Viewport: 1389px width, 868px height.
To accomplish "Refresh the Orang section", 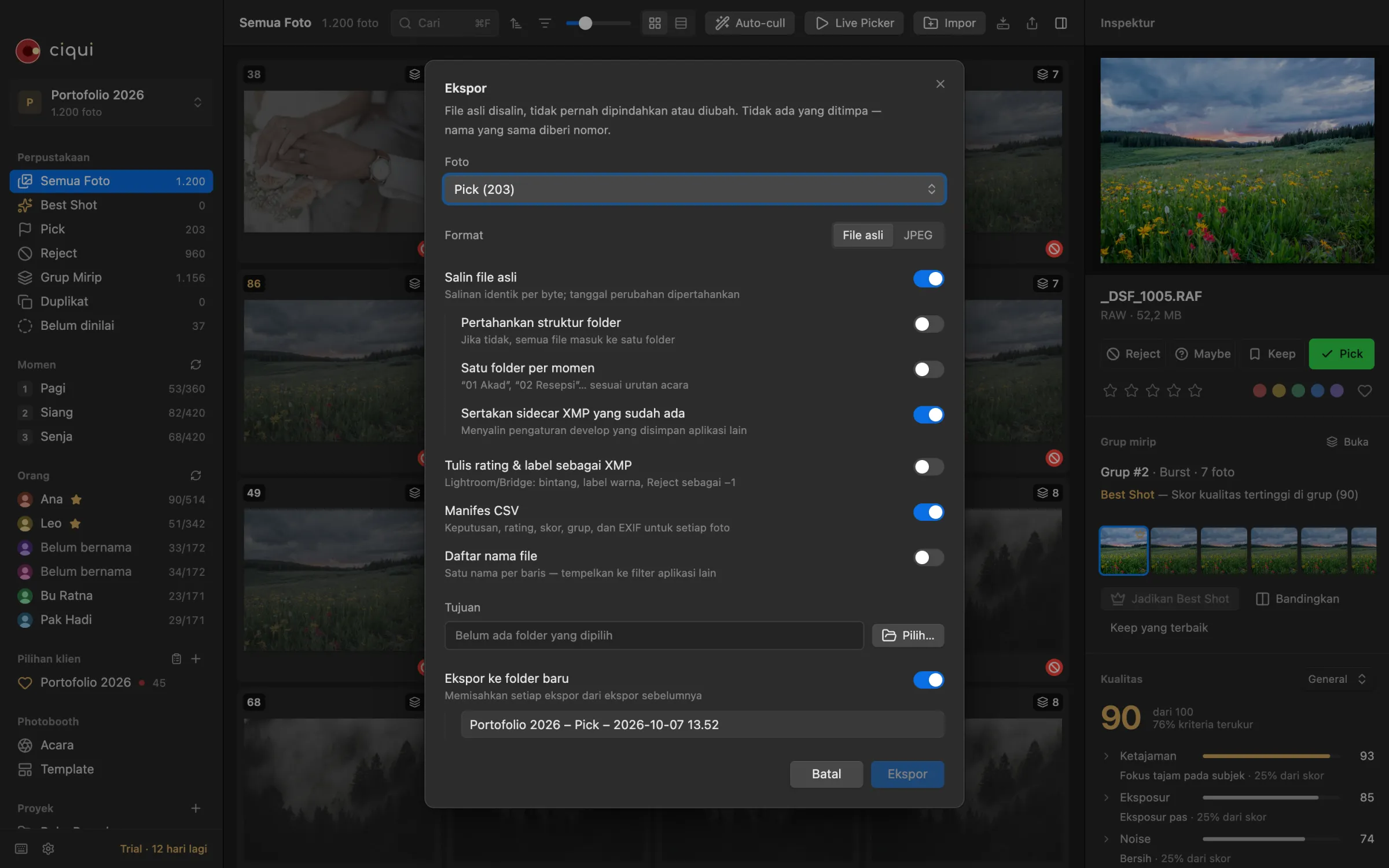I will click(x=196, y=475).
